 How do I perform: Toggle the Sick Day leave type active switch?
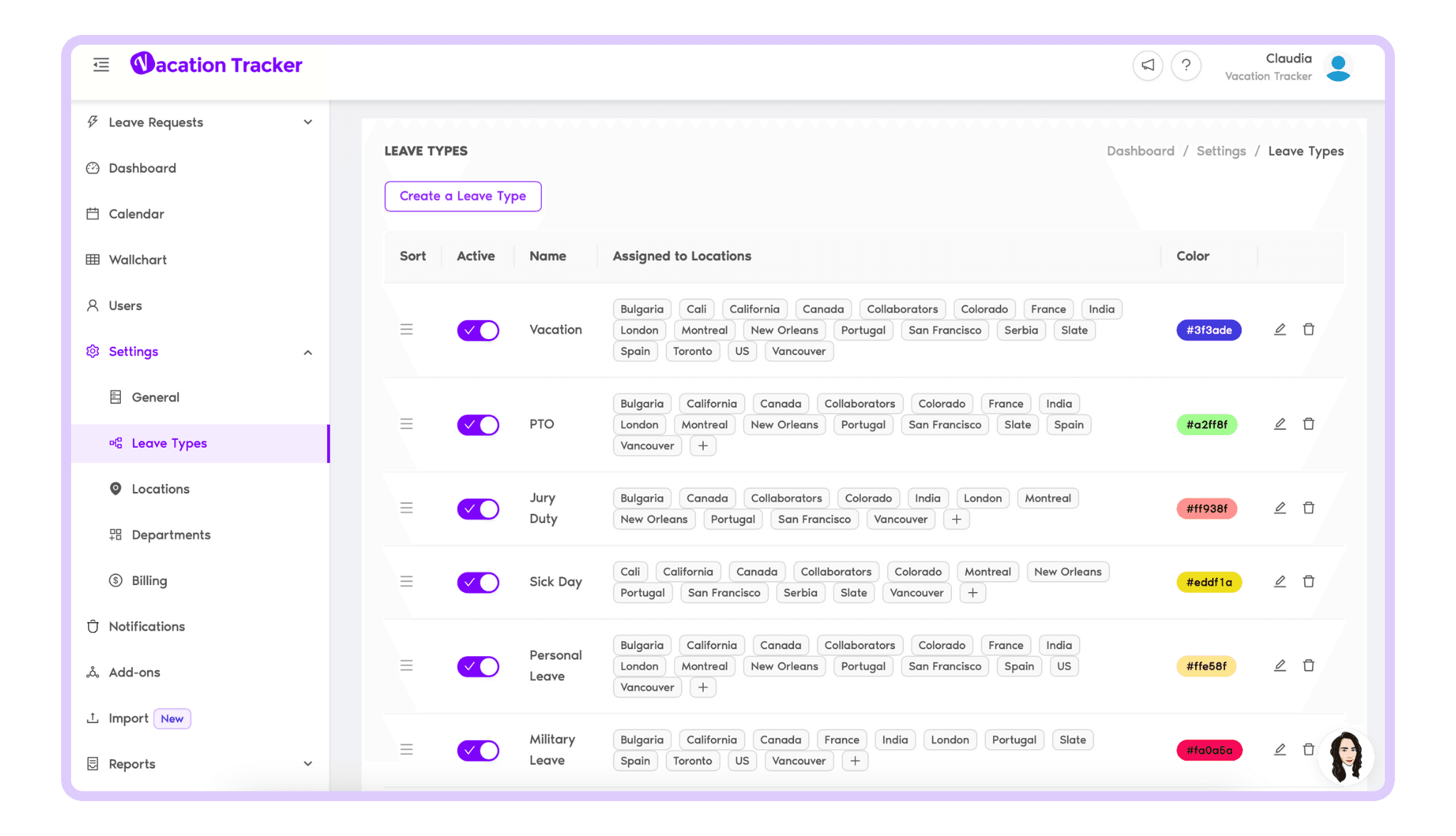(x=477, y=582)
